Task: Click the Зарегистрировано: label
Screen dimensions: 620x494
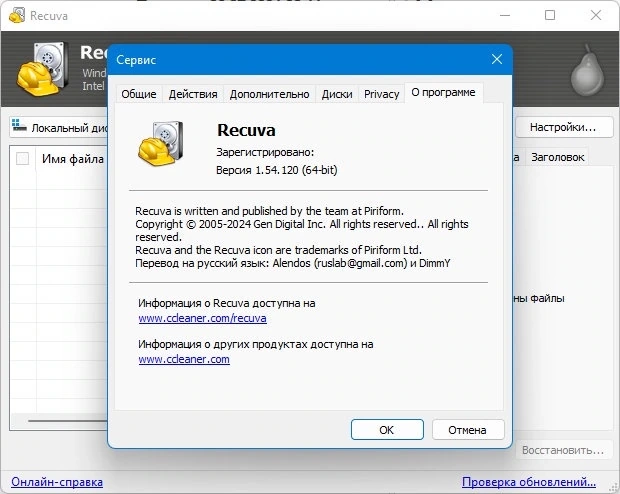Action: (x=265, y=152)
